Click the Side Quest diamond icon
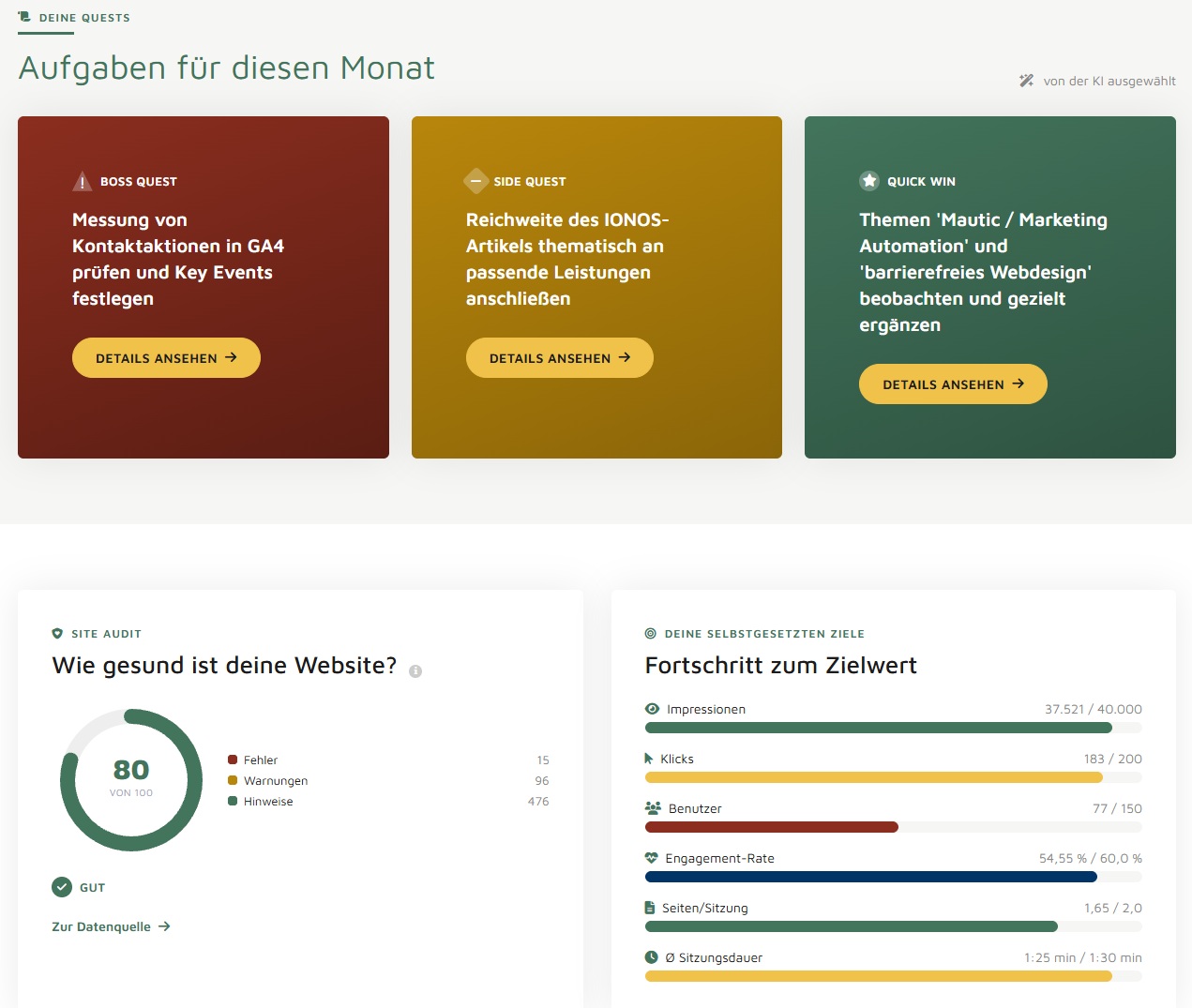 [x=476, y=181]
